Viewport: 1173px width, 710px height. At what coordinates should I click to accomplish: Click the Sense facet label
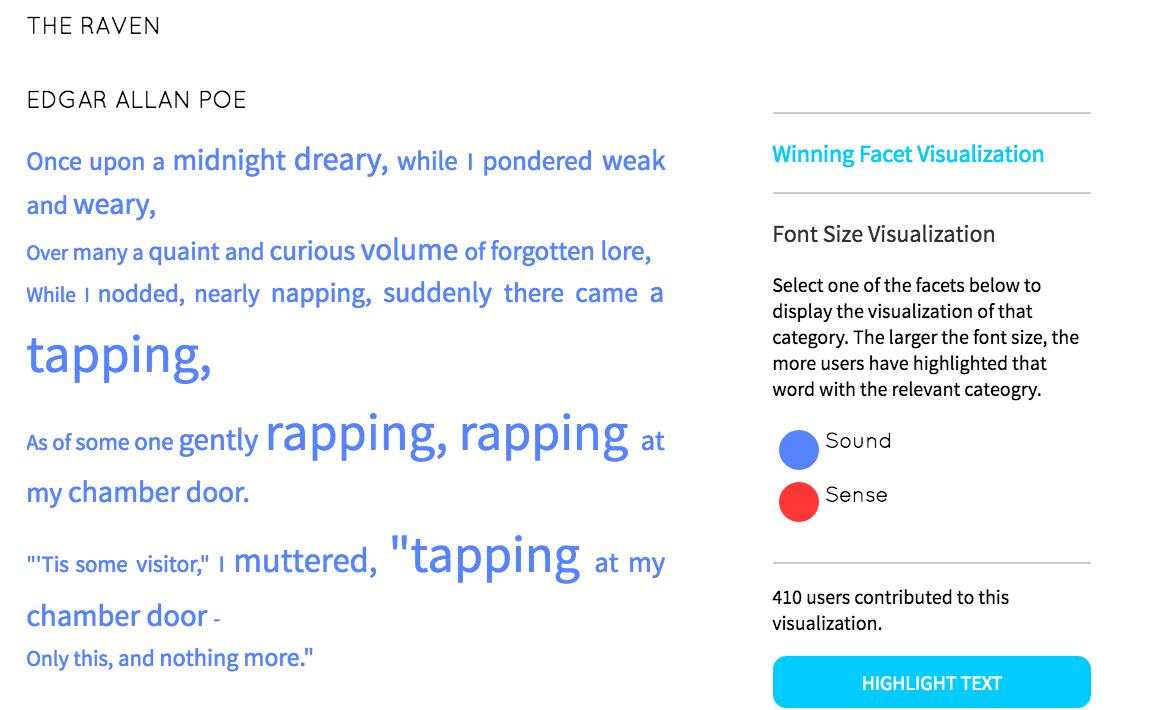coord(856,495)
